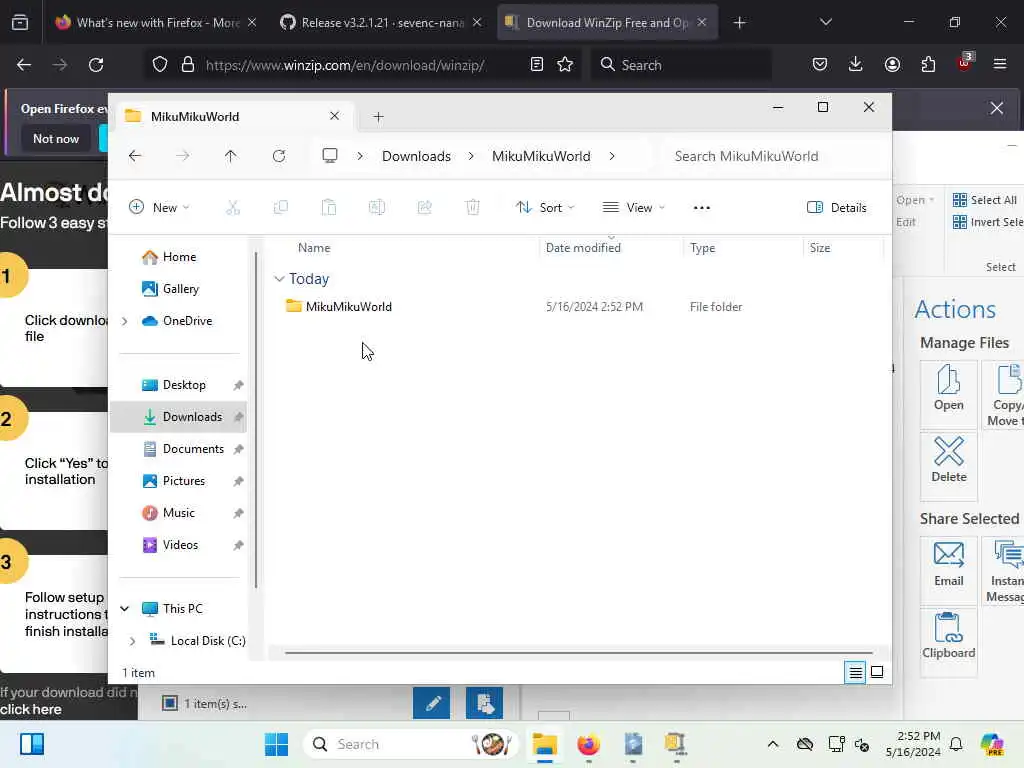Switch to details list view in status bar
The height and width of the screenshot is (768, 1024).
click(856, 672)
